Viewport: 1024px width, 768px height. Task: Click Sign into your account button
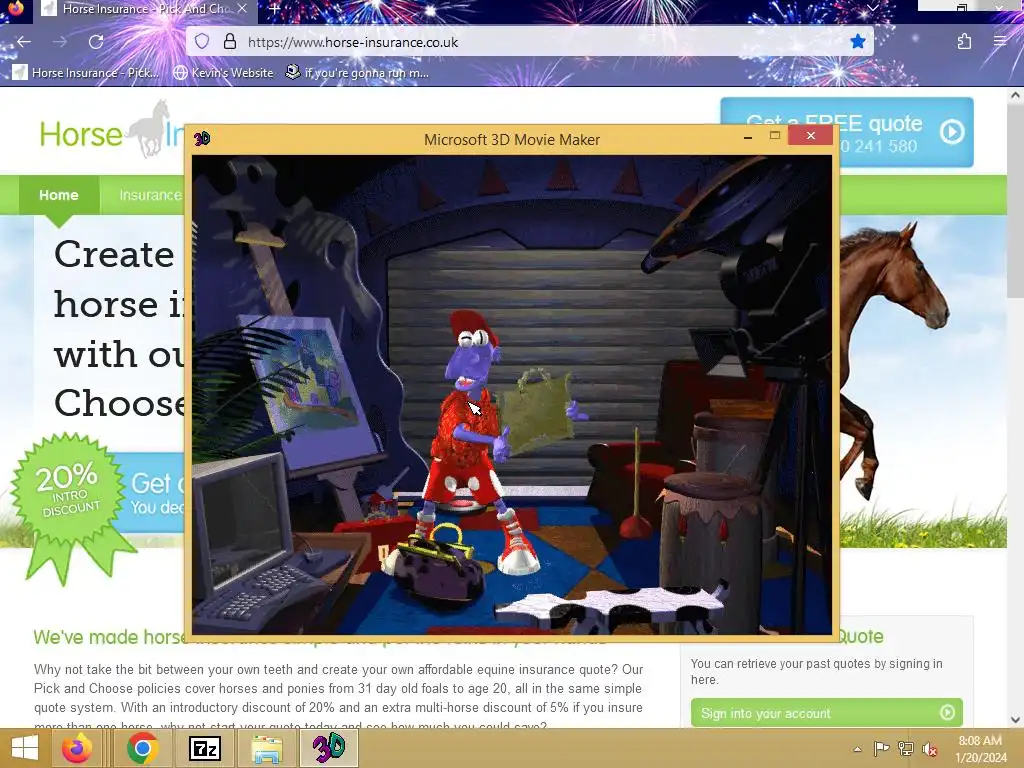[826, 712]
